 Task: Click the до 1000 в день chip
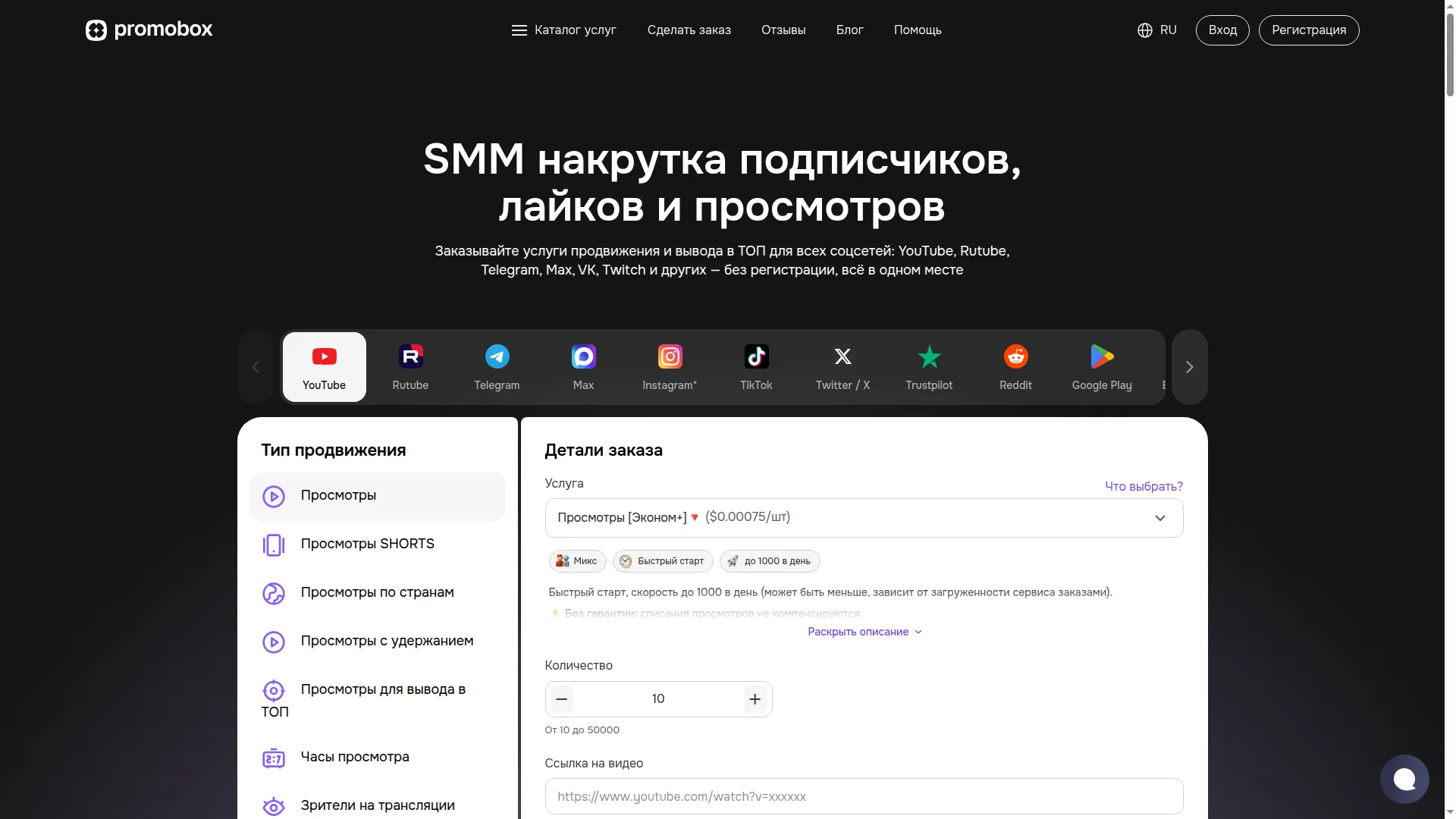pos(770,561)
